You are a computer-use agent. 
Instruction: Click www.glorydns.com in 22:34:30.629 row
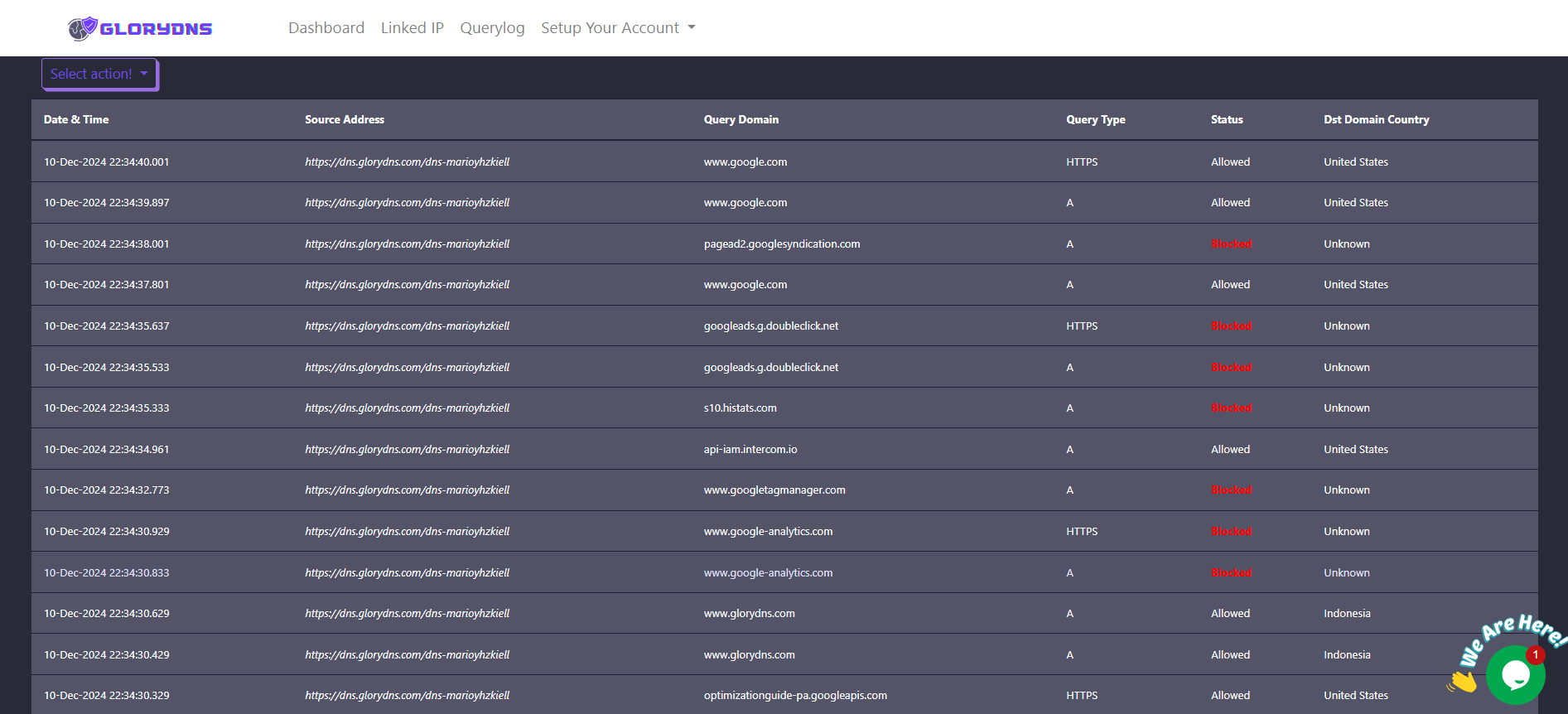[750, 614]
